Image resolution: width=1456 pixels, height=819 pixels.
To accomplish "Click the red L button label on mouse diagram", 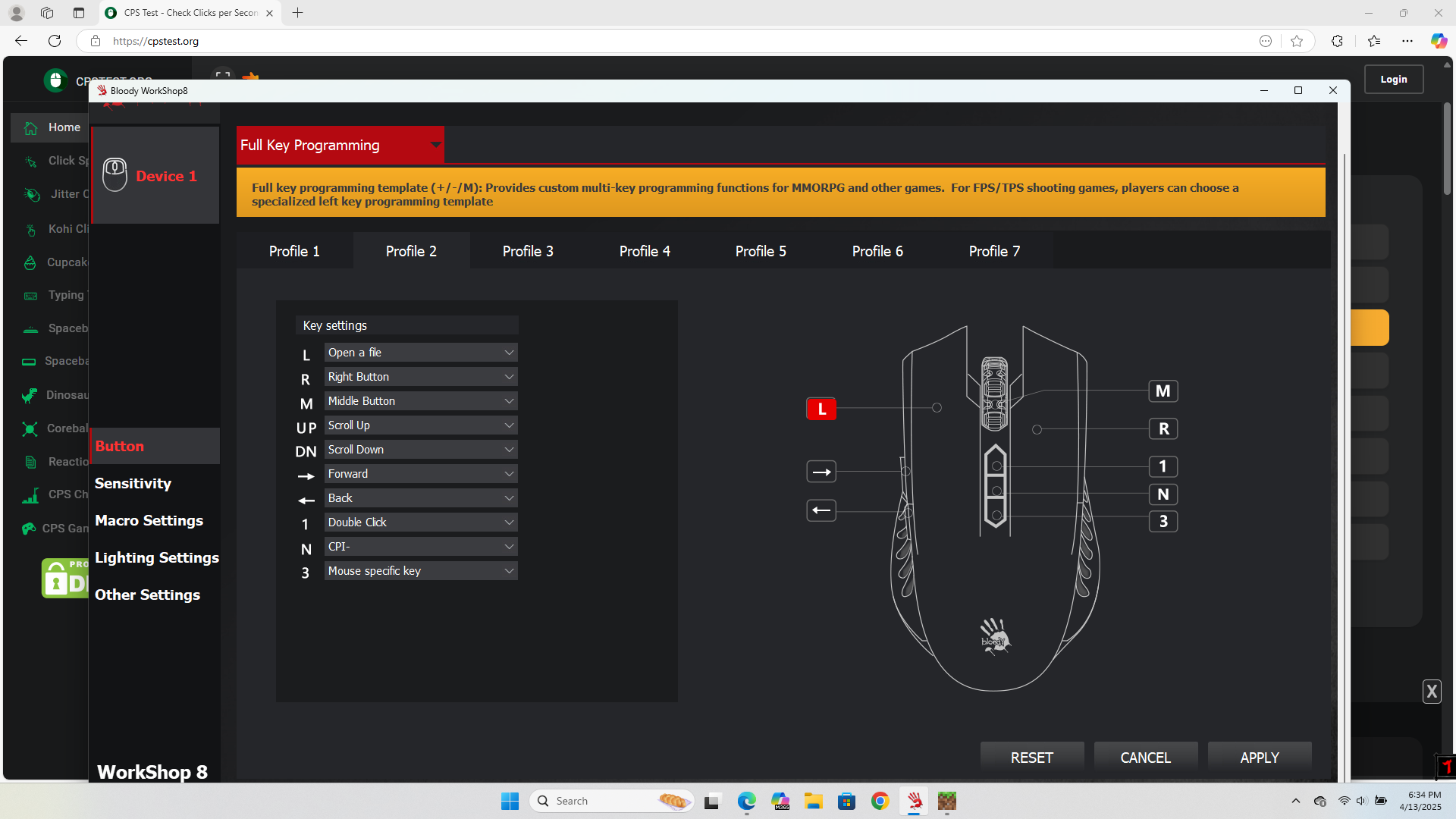I will [x=821, y=409].
